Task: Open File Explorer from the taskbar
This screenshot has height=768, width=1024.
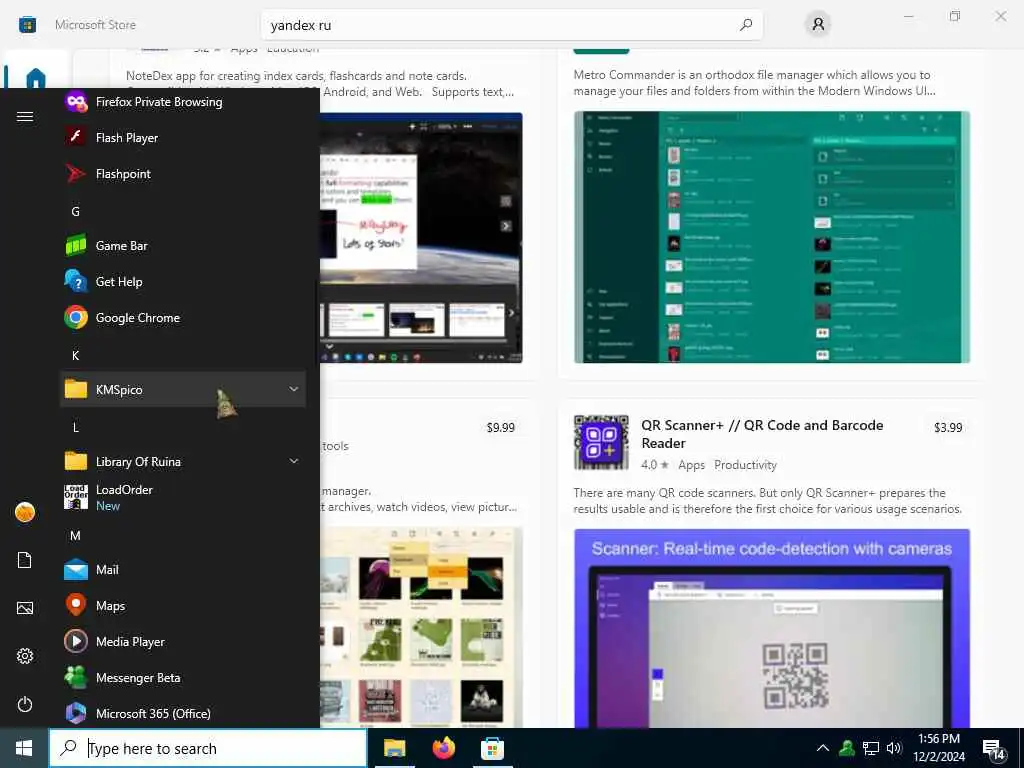Action: click(x=394, y=748)
